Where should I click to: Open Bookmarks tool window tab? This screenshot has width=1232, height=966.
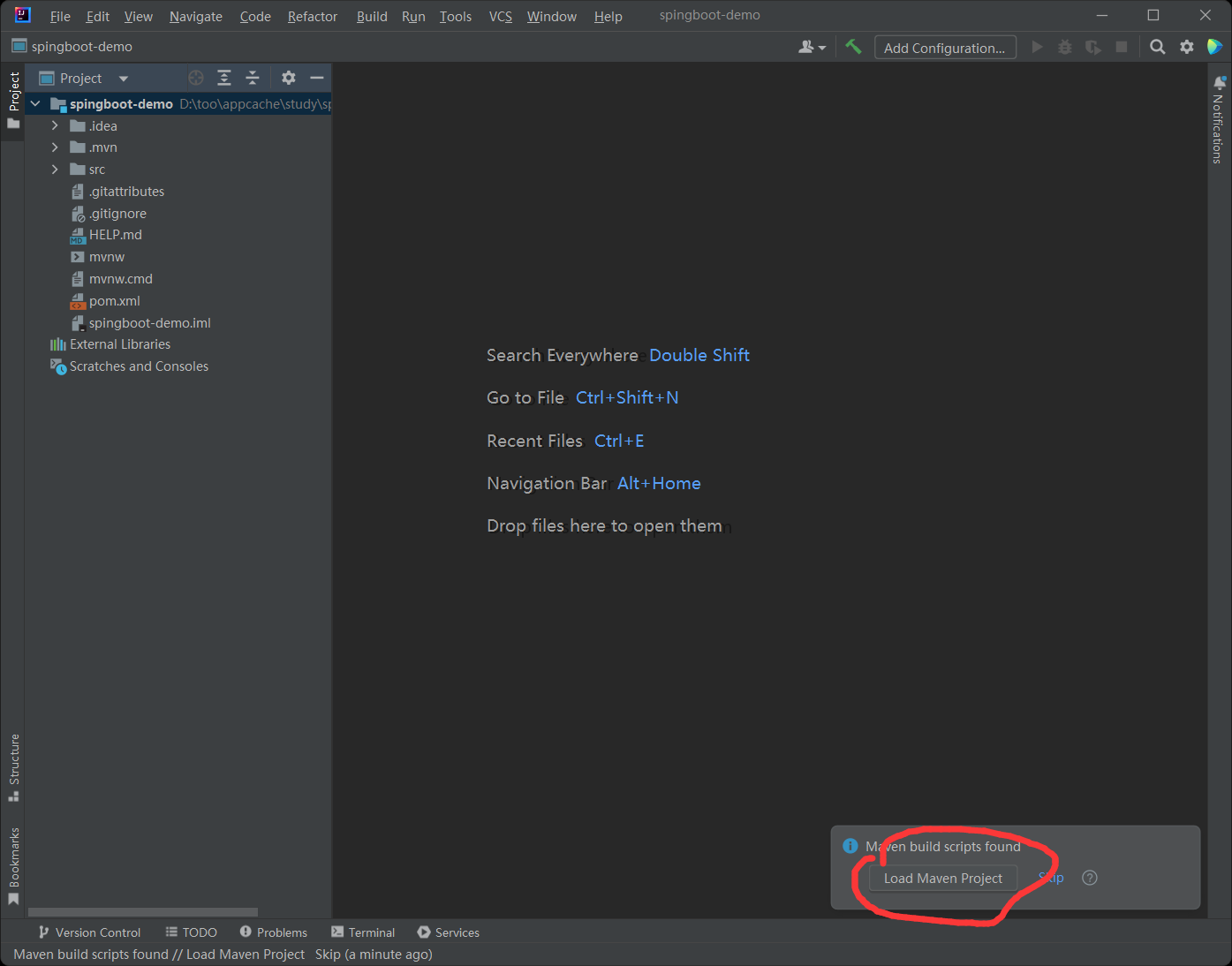13,866
